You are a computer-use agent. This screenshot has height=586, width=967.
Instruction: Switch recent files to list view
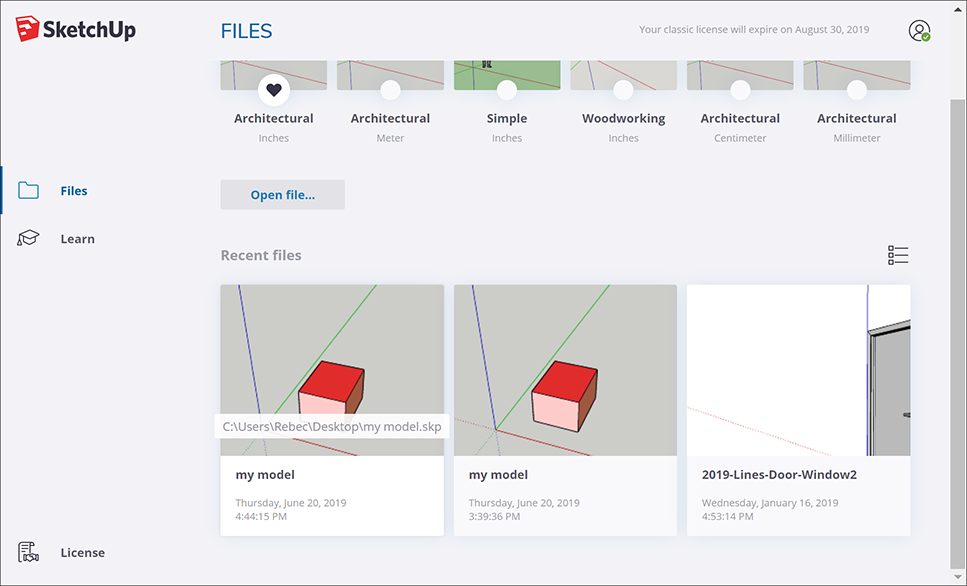pyautogui.click(x=897, y=255)
